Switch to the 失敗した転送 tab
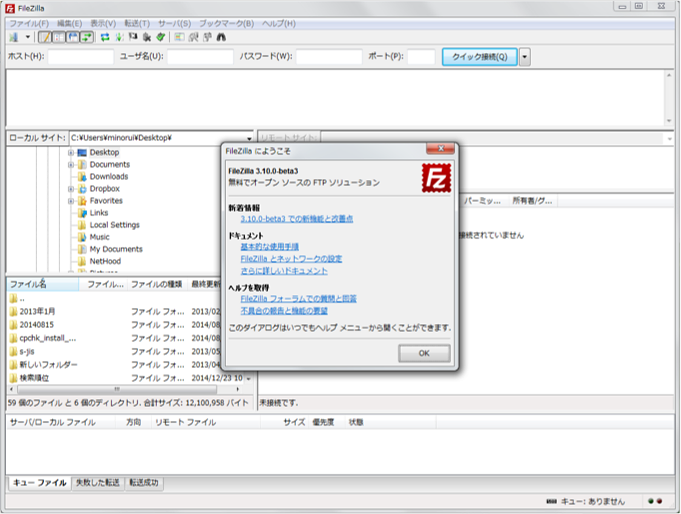 (x=97, y=483)
